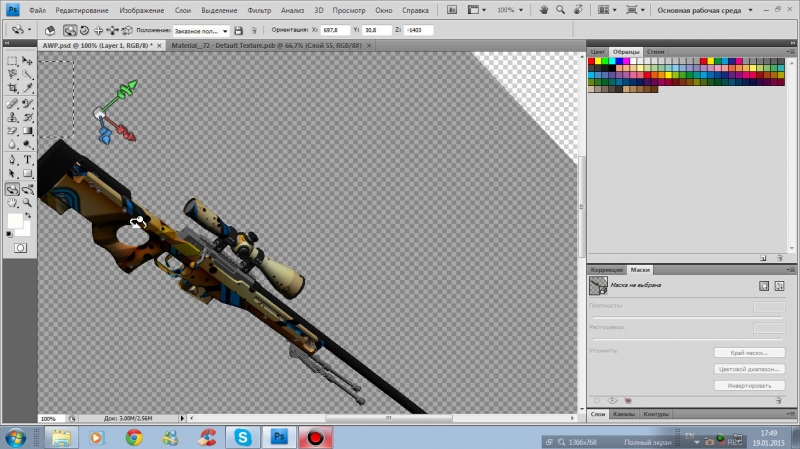Open the swatches panel options menu
Screen dimensions: 800x449
coord(790,52)
